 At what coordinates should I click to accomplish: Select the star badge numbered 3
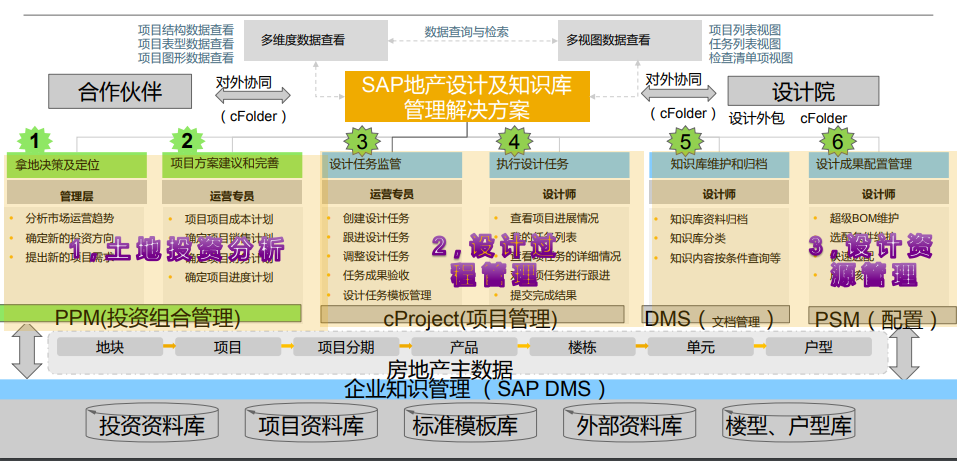362,142
